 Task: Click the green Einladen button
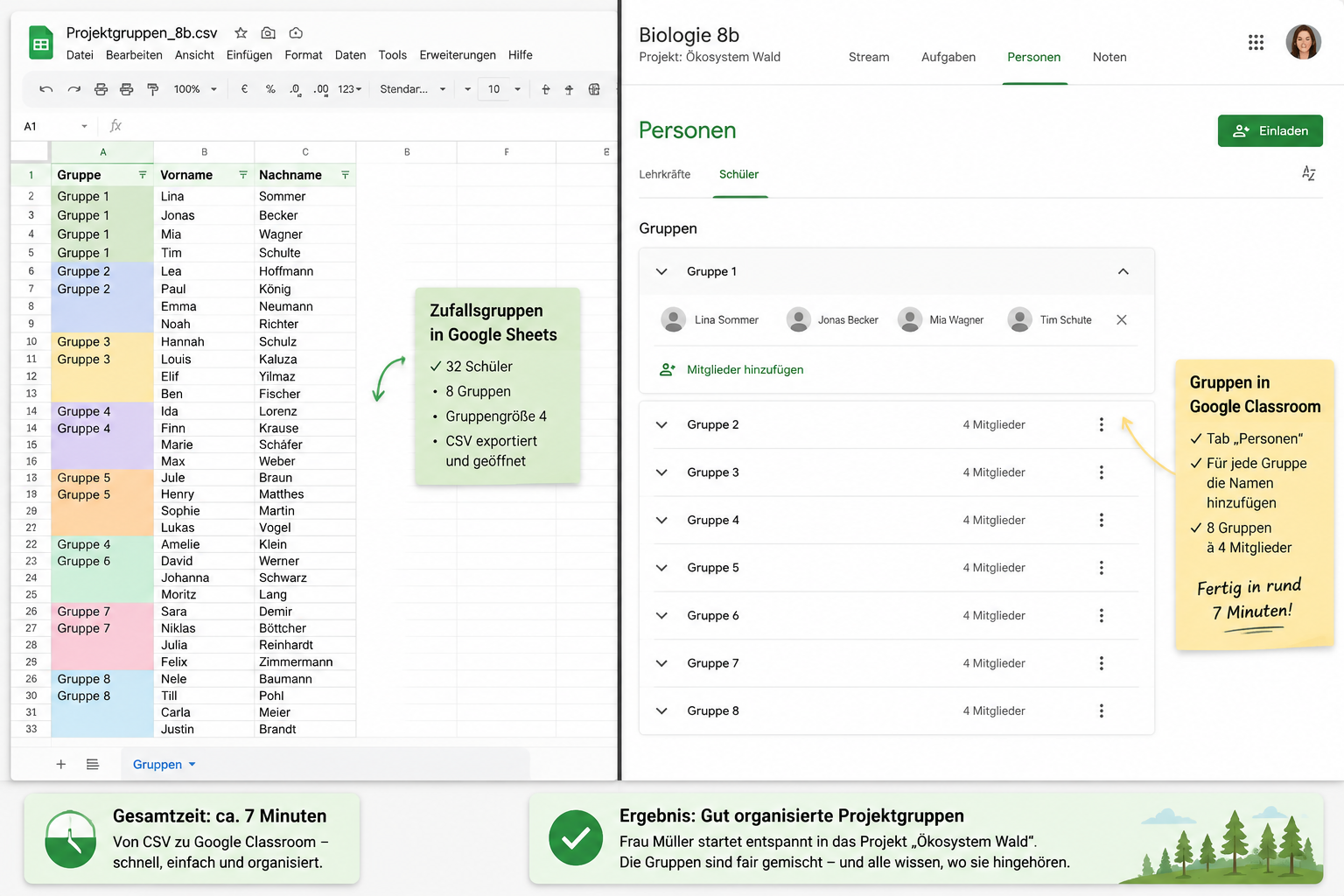point(1270,130)
